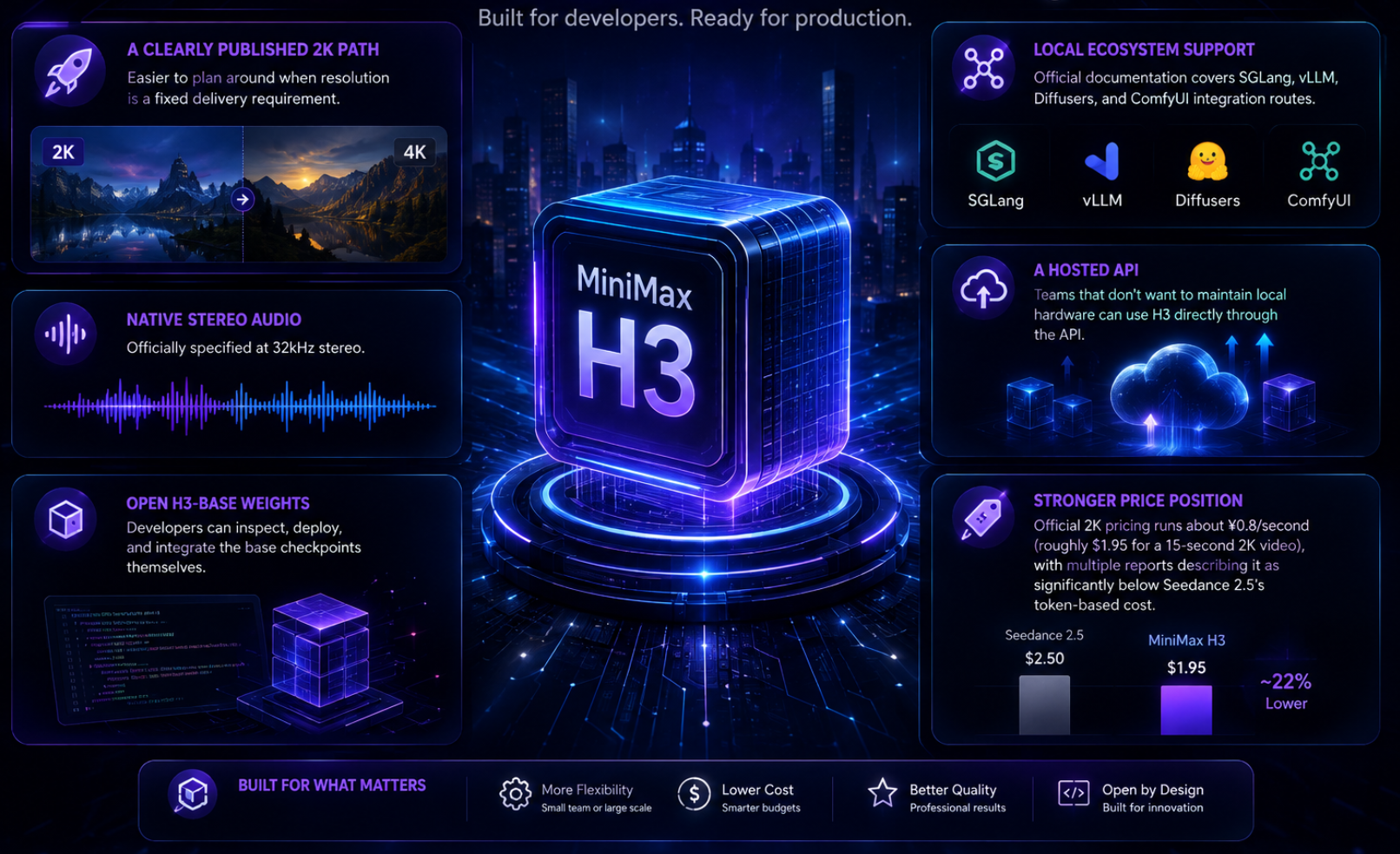This screenshot has width=1400, height=854.
Task: Click the cloud upload icon near A Hosted API
Action: coord(983,288)
